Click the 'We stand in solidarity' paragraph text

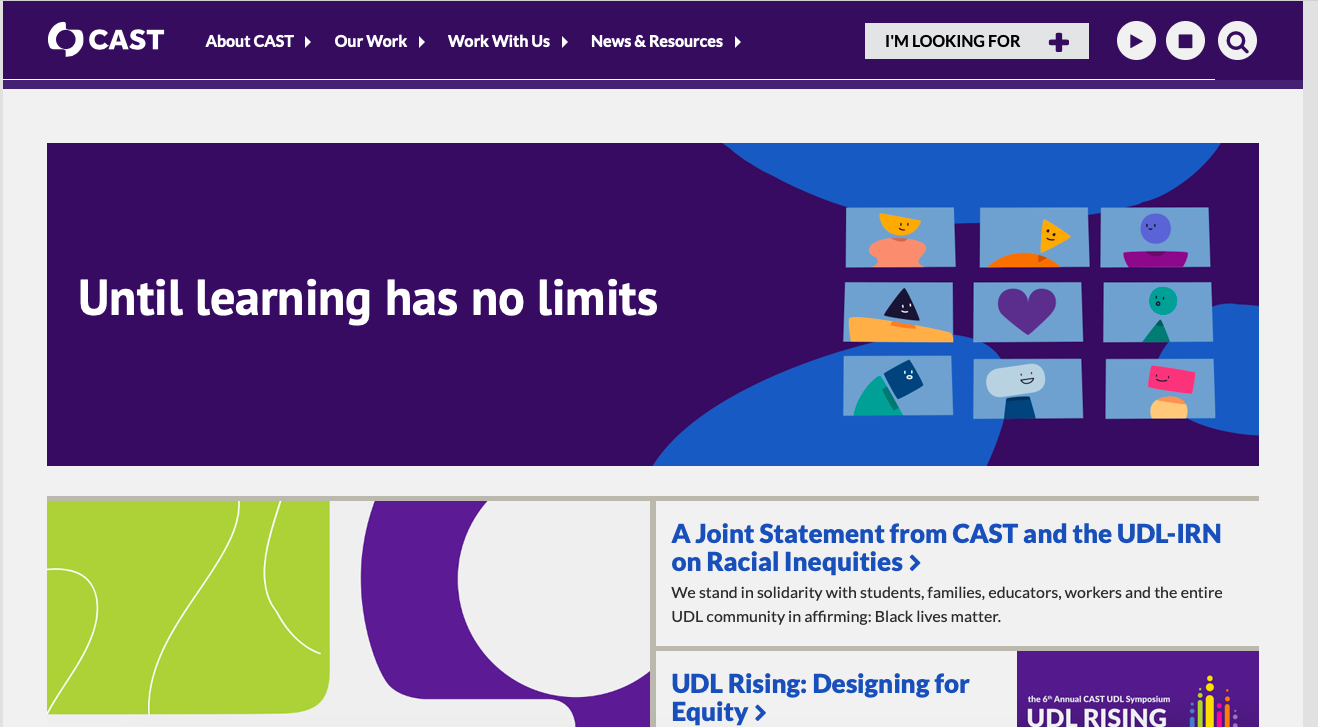946,604
